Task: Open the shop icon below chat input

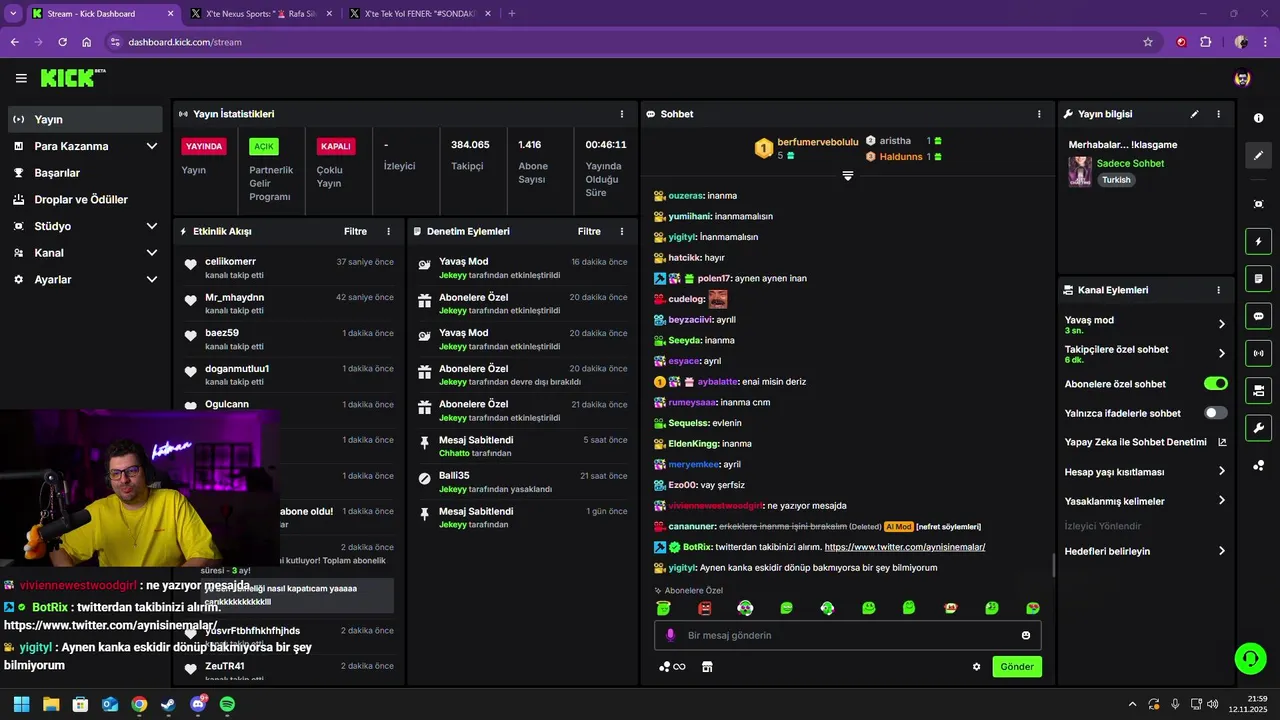Action: point(707,667)
